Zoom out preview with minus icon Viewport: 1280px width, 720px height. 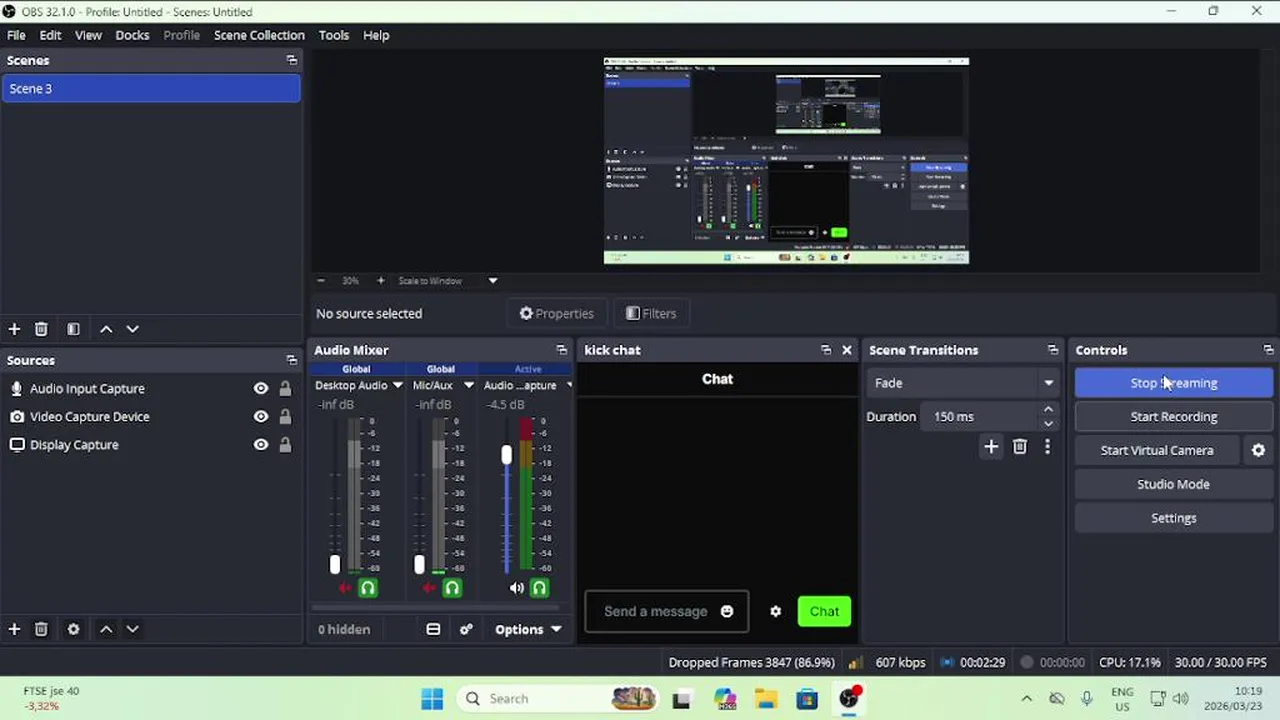(321, 281)
